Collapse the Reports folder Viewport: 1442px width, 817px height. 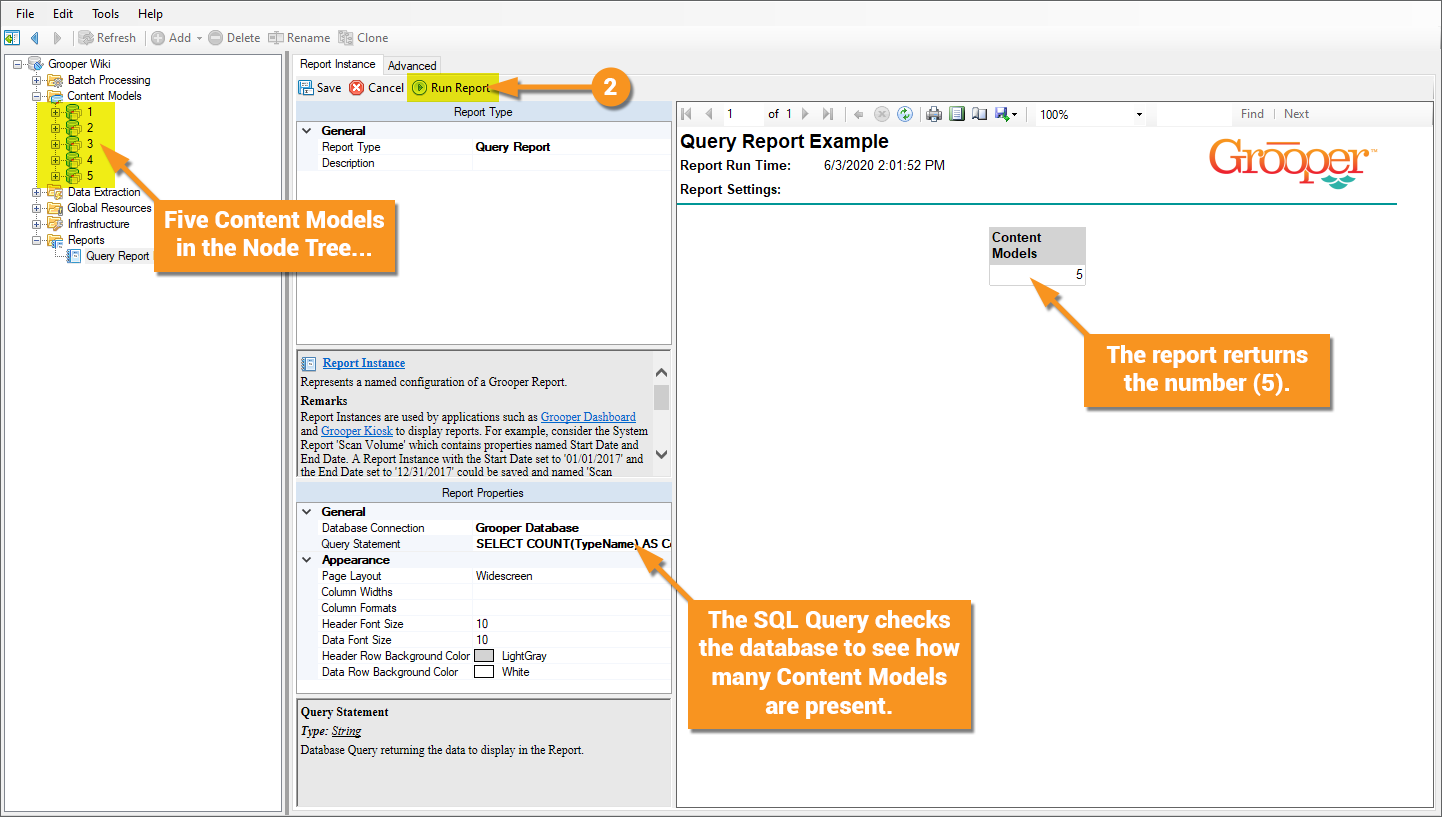[x=37, y=240]
